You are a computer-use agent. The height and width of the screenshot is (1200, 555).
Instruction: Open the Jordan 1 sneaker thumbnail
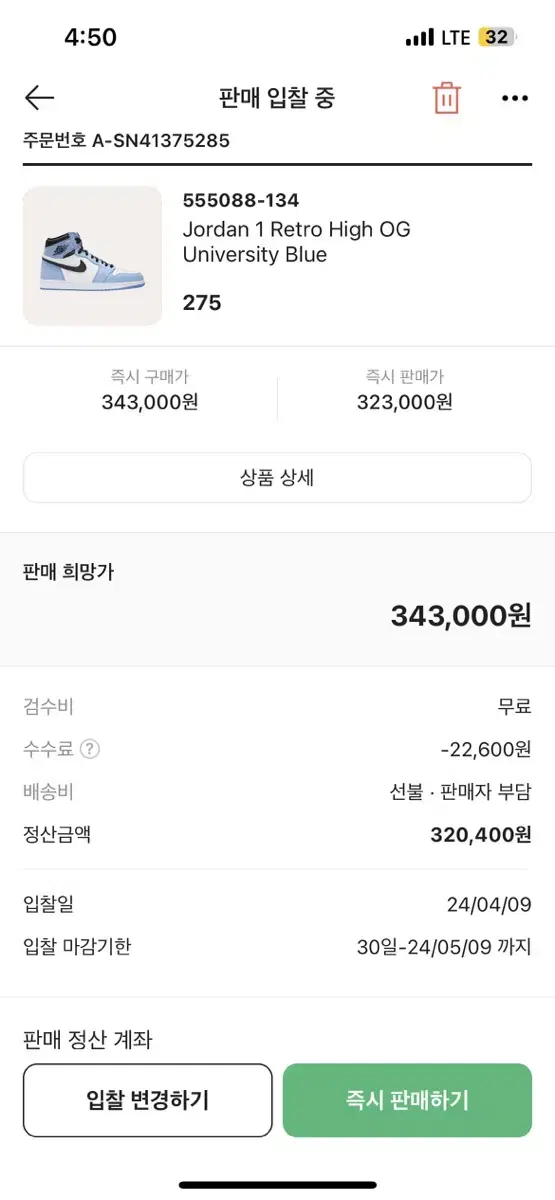click(92, 256)
